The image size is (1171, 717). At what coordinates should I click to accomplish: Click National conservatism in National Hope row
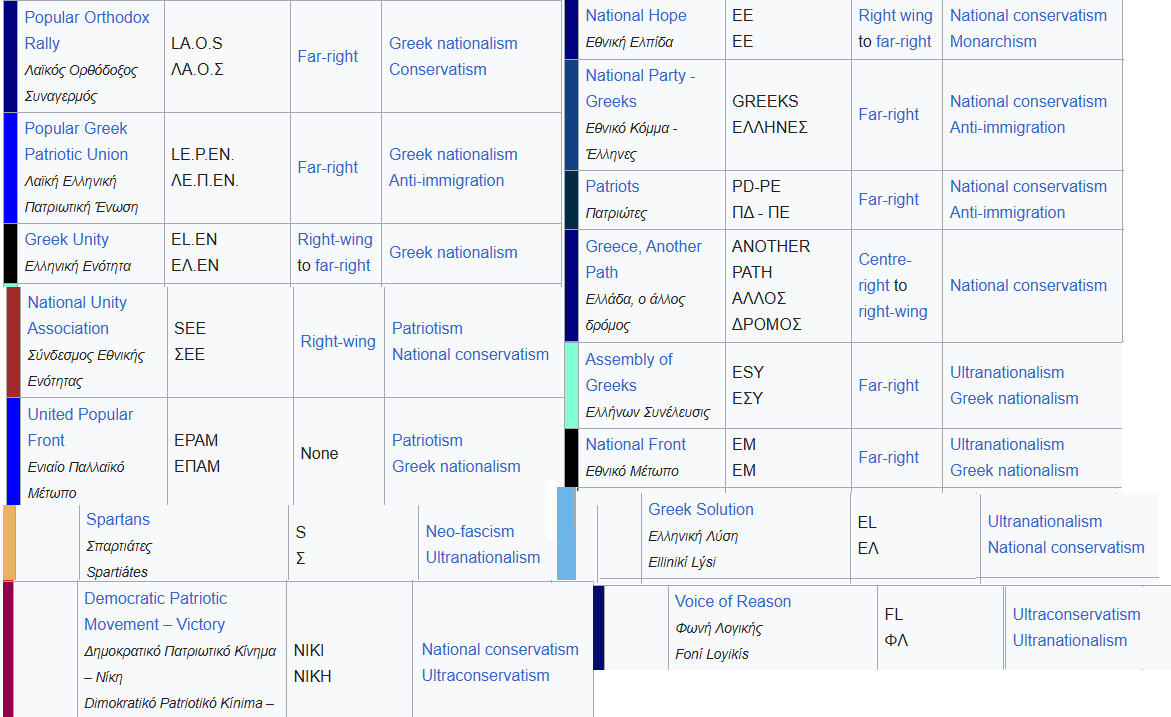[x=1028, y=15]
